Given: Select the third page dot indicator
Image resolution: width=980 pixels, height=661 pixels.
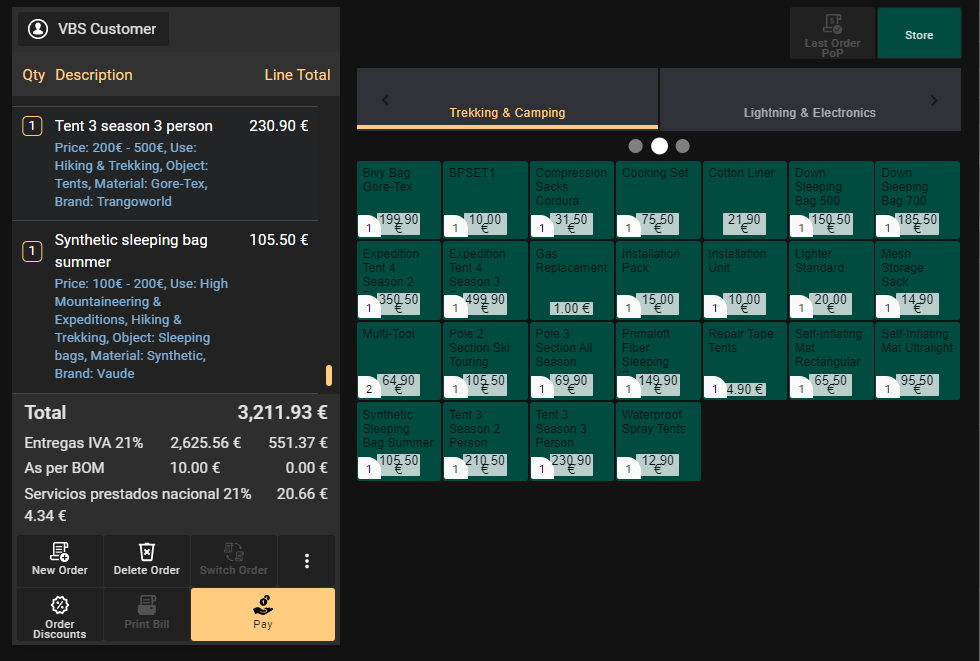Looking at the screenshot, I should point(683,146).
